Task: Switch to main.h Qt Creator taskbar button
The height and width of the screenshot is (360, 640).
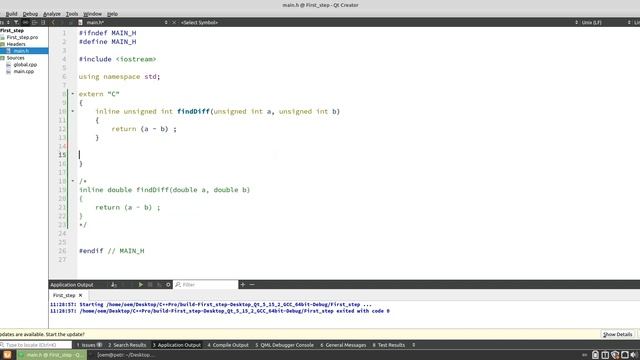Action: (x=51, y=355)
